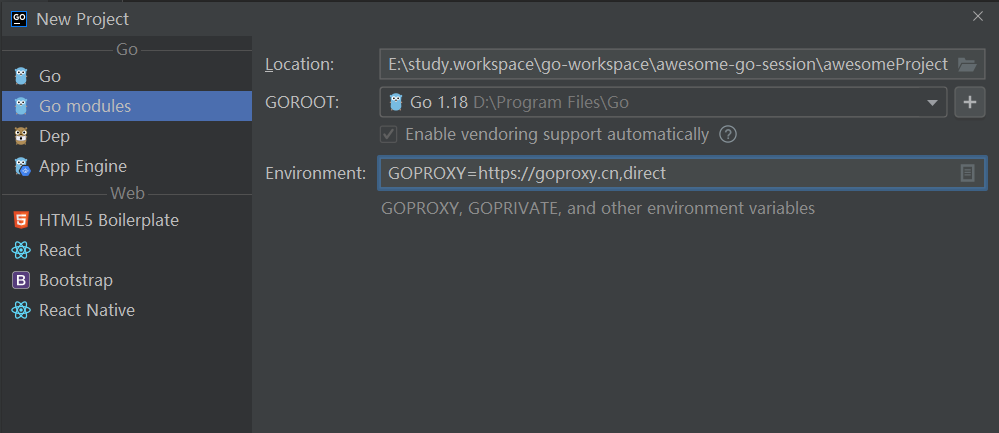Click the Go modules gopher icon
Screen dimensions: 999x433
[21, 106]
